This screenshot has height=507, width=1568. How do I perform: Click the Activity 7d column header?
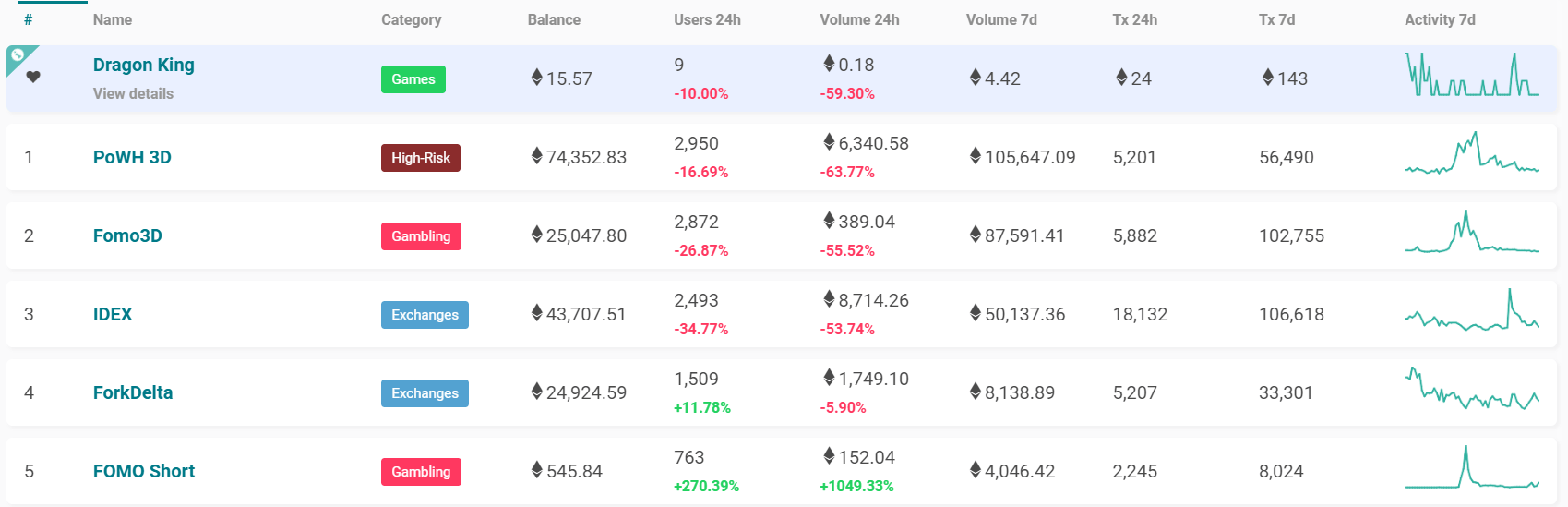(1440, 19)
